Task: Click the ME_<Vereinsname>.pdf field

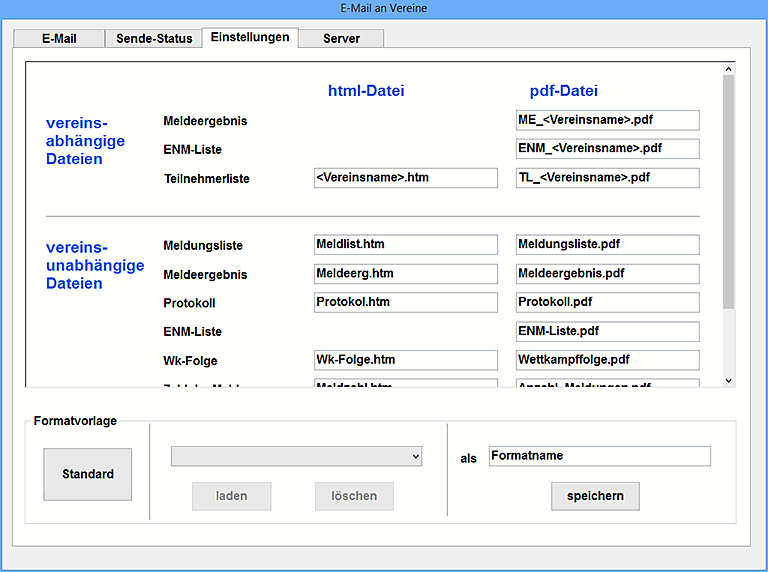Action: pos(607,120)
